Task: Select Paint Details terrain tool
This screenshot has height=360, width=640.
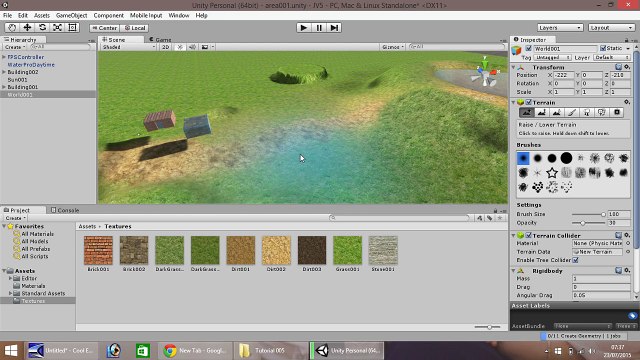Action: 602,113
